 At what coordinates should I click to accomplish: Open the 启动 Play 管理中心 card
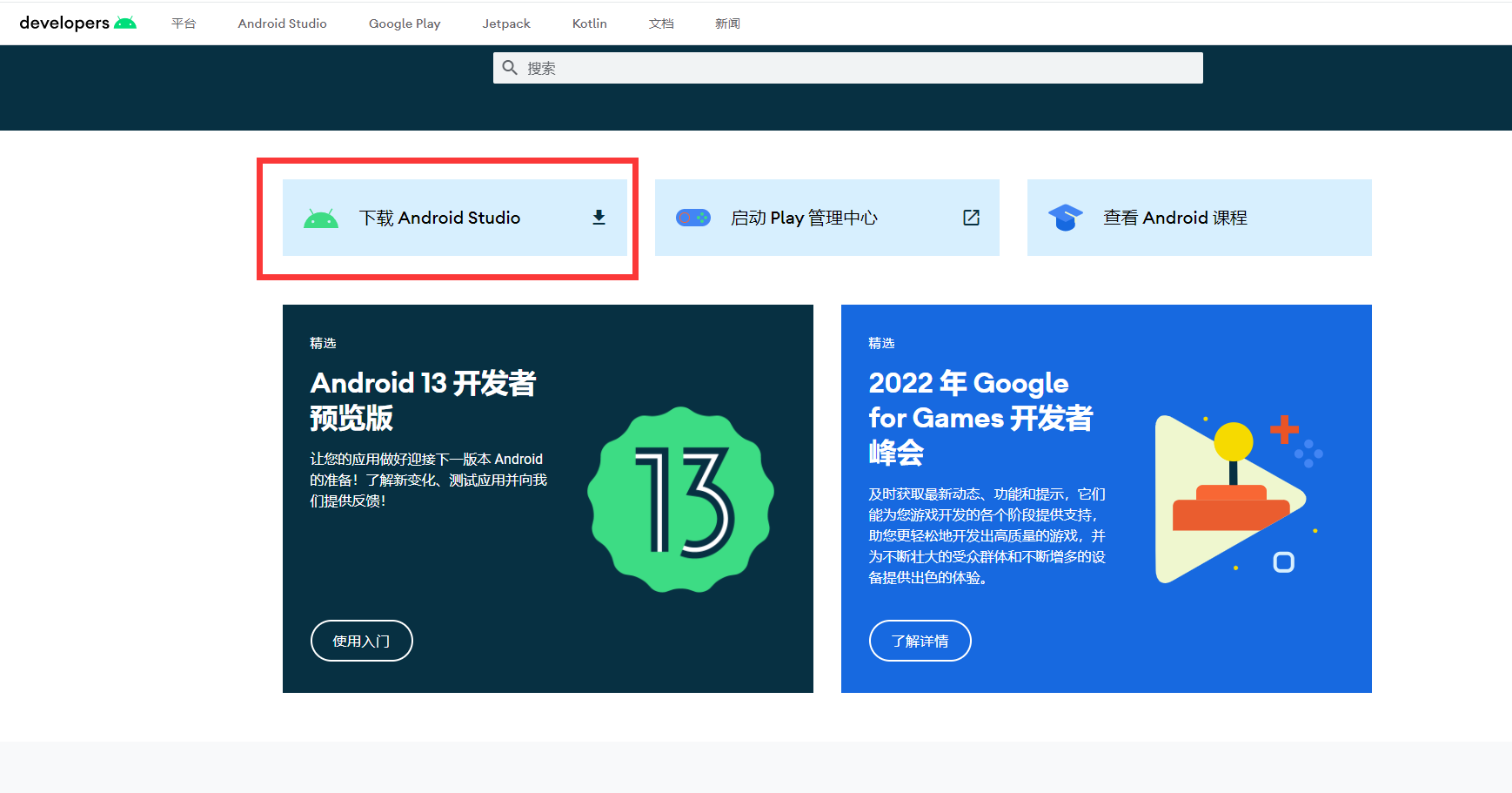pyautogui.click(x=827, y=218)
